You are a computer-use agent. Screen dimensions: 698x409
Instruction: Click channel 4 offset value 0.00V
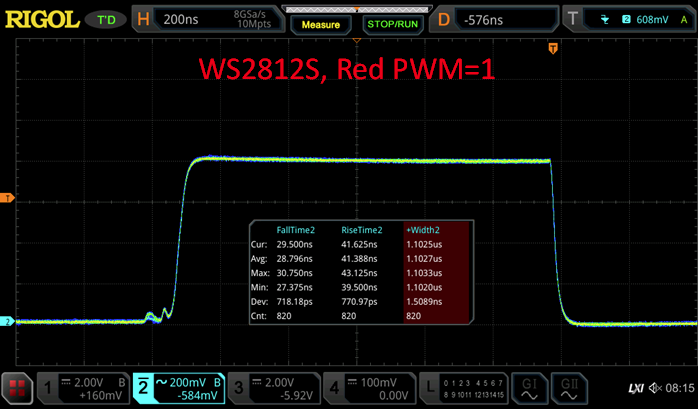coord(394,395)
